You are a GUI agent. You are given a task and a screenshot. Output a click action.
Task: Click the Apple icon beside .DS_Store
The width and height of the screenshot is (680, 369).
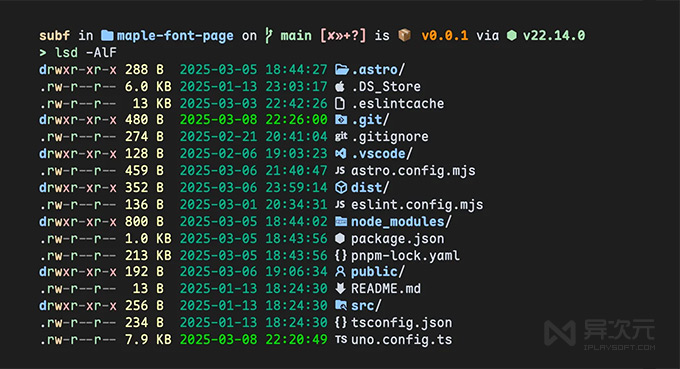click(x=340, y=86)
